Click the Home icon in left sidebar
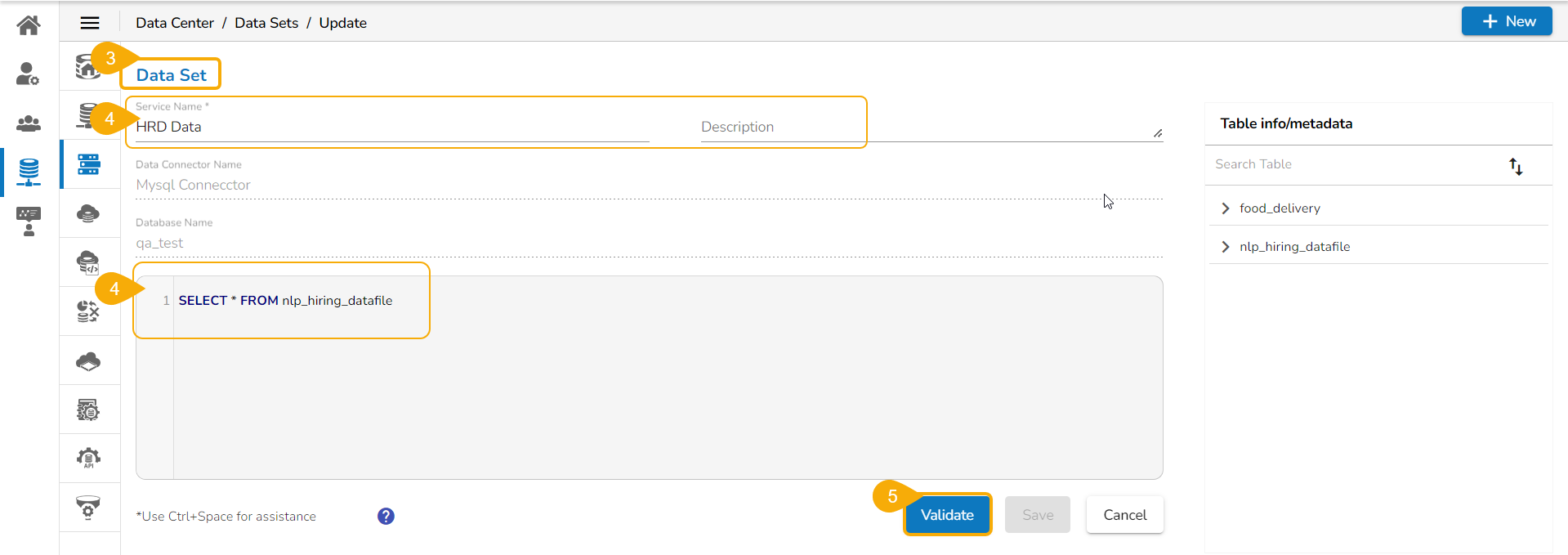Viewport: 1568px width, 555px height. point(29,25)
